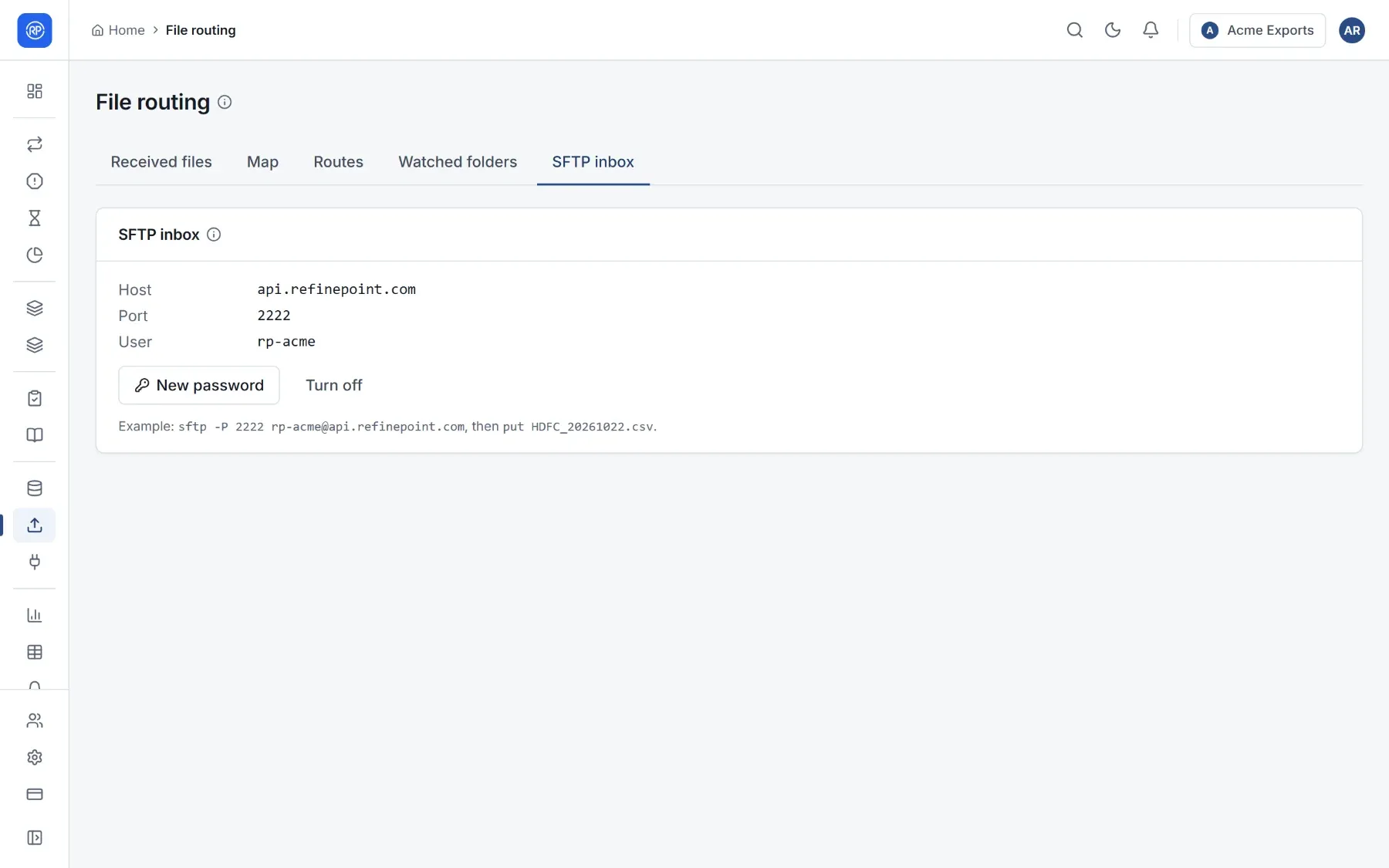Open the AR user avatar menu
This screenshot has width=1389, height=868.
click(x=1352, y=30)
